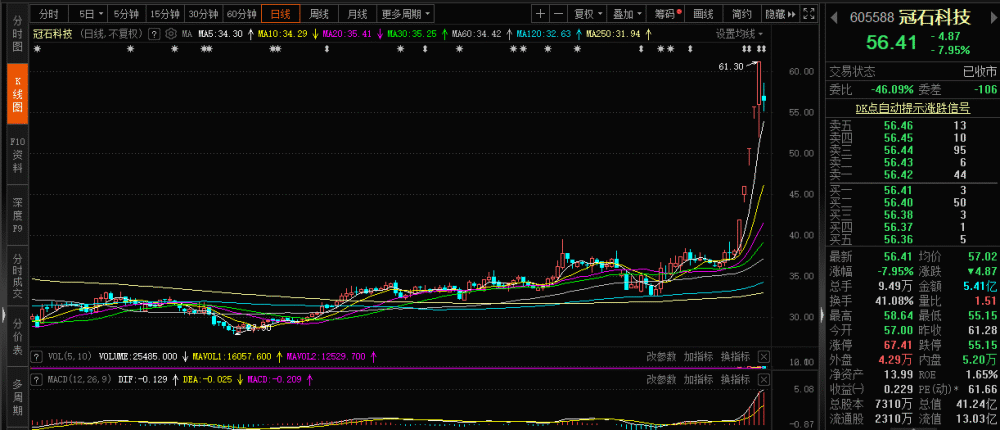Viewport: 1000px width, 430px height.
Task: Zoom out chart with minus button
Action: 558,13
